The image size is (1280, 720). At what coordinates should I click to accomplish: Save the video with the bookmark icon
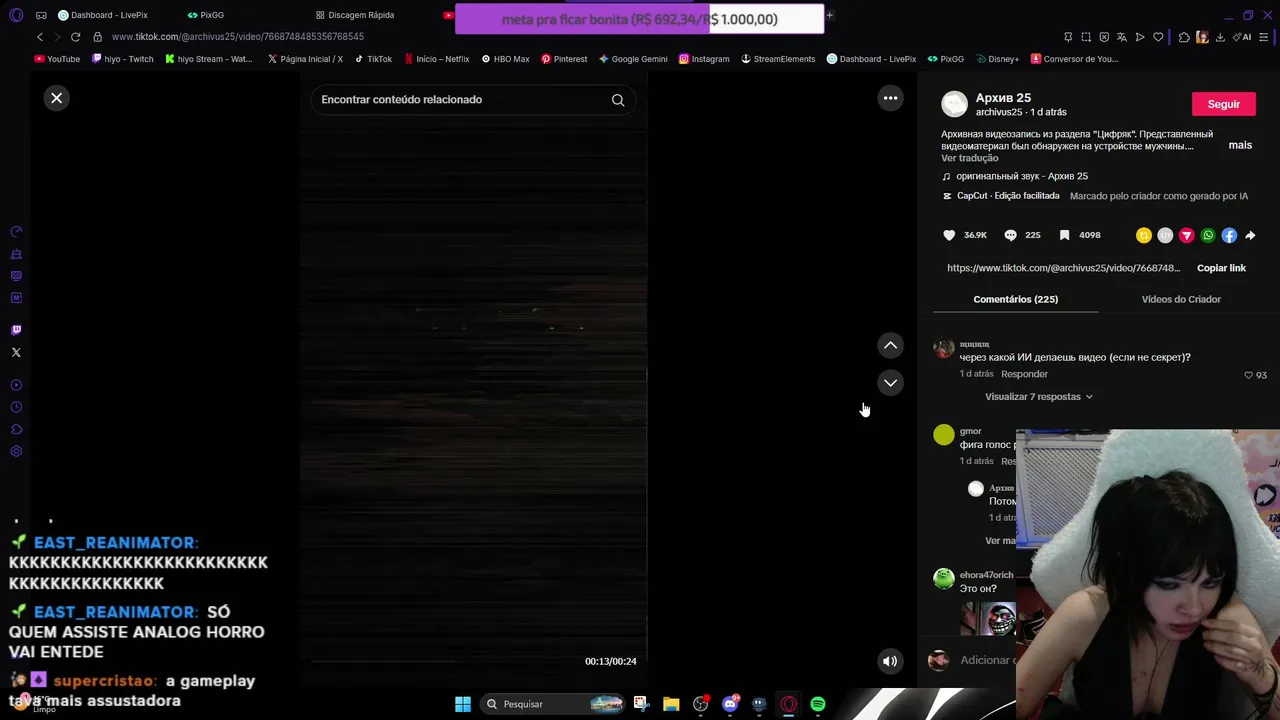pyautogui.click(x=1064, y=235)
